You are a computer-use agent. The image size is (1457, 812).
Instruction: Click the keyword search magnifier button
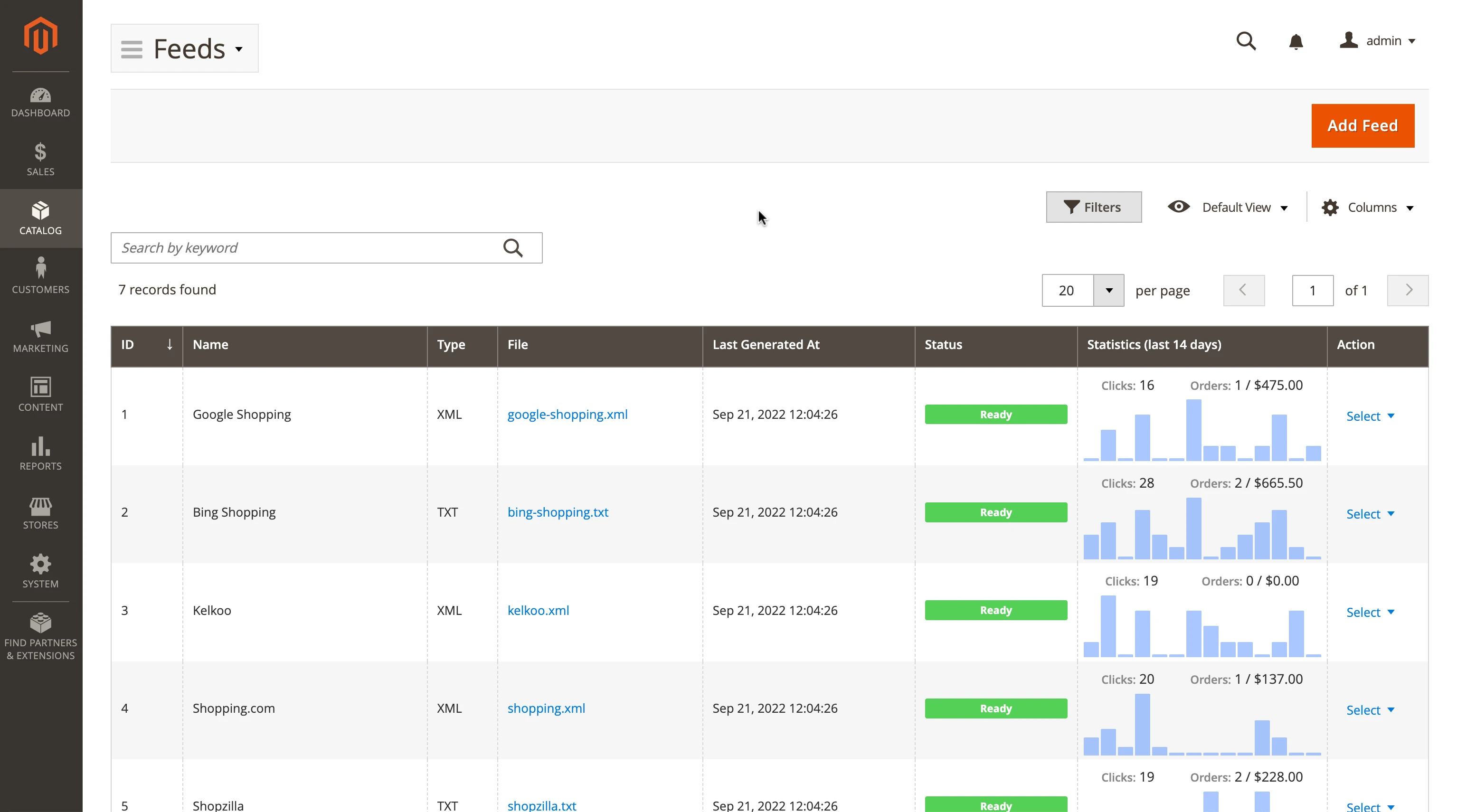coord(513,248)
